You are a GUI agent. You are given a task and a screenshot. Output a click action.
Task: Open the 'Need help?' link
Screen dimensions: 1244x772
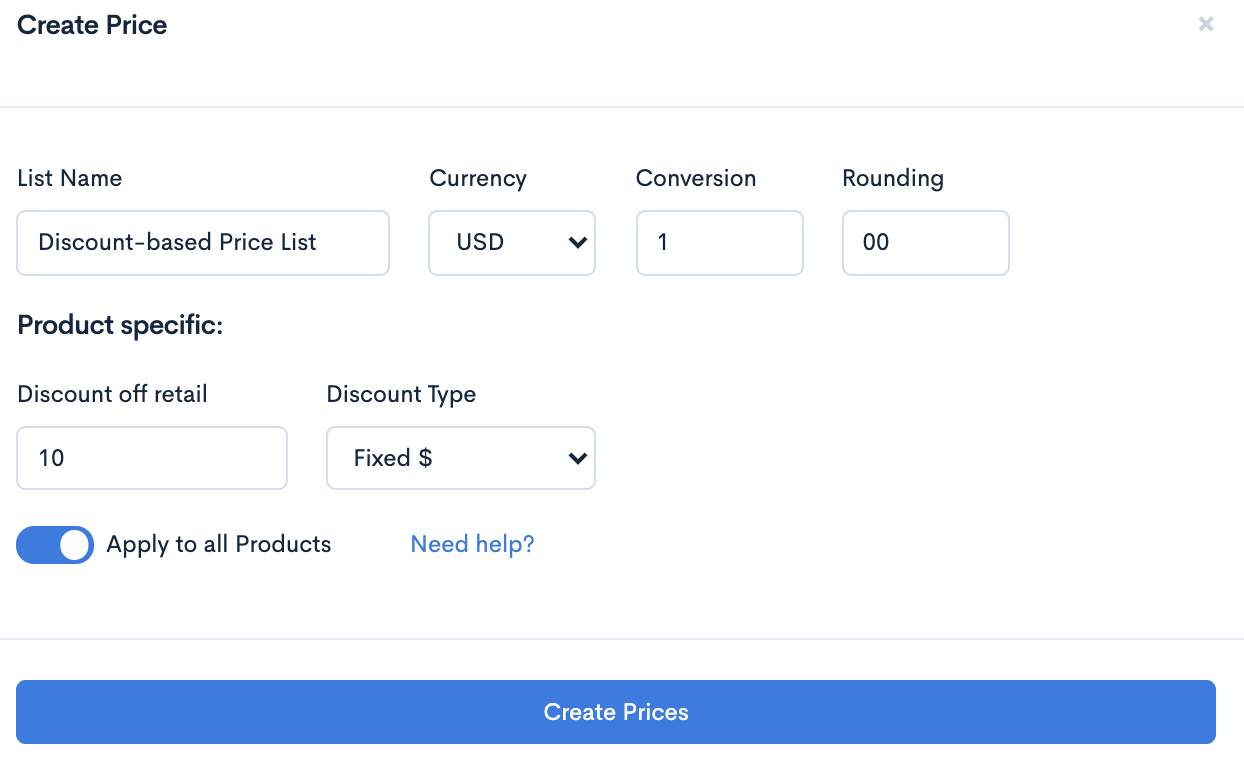coord(472,544)
